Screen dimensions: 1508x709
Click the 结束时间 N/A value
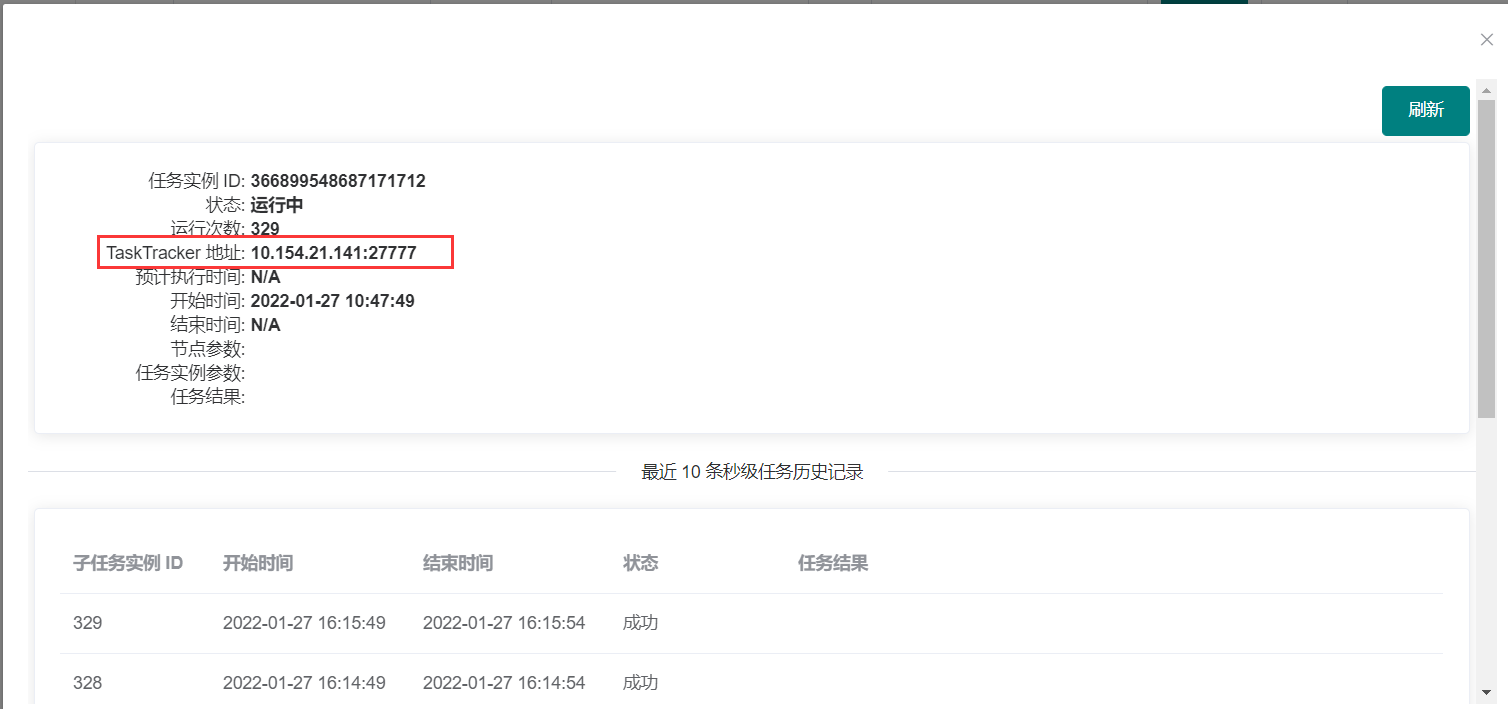pos(266,325)
